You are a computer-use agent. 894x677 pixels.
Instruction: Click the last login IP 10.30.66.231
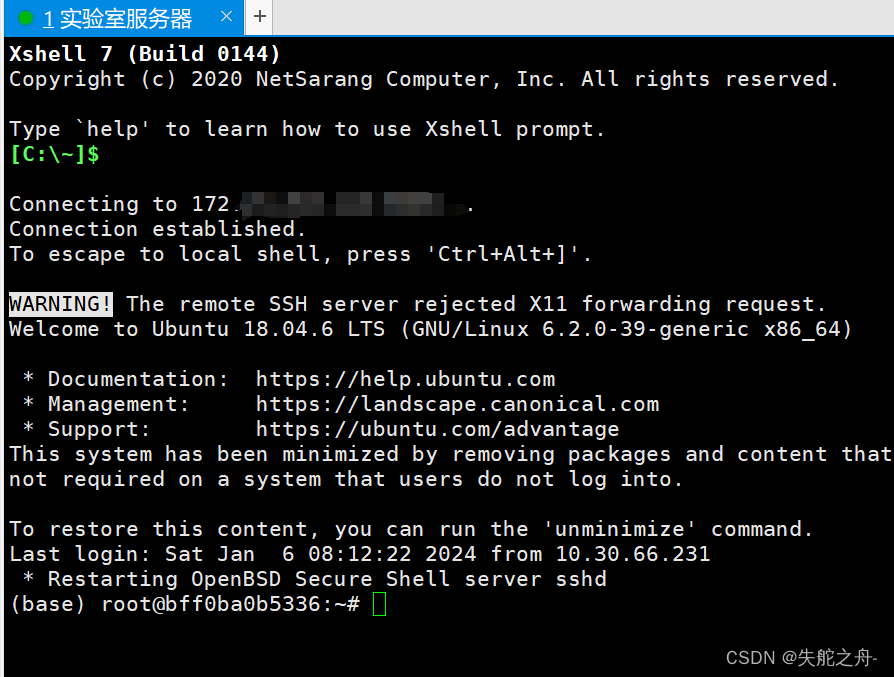pos(633,554)
